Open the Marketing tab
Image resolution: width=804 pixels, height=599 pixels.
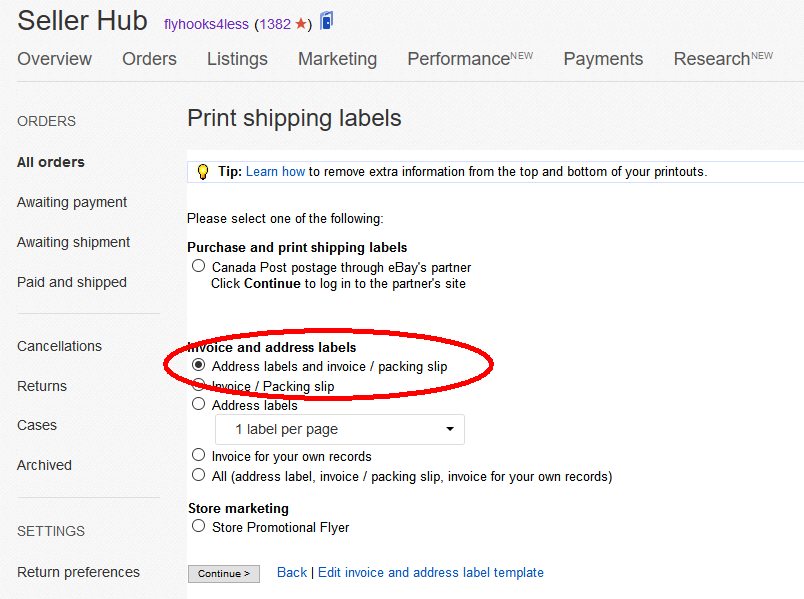coord(337,60)
